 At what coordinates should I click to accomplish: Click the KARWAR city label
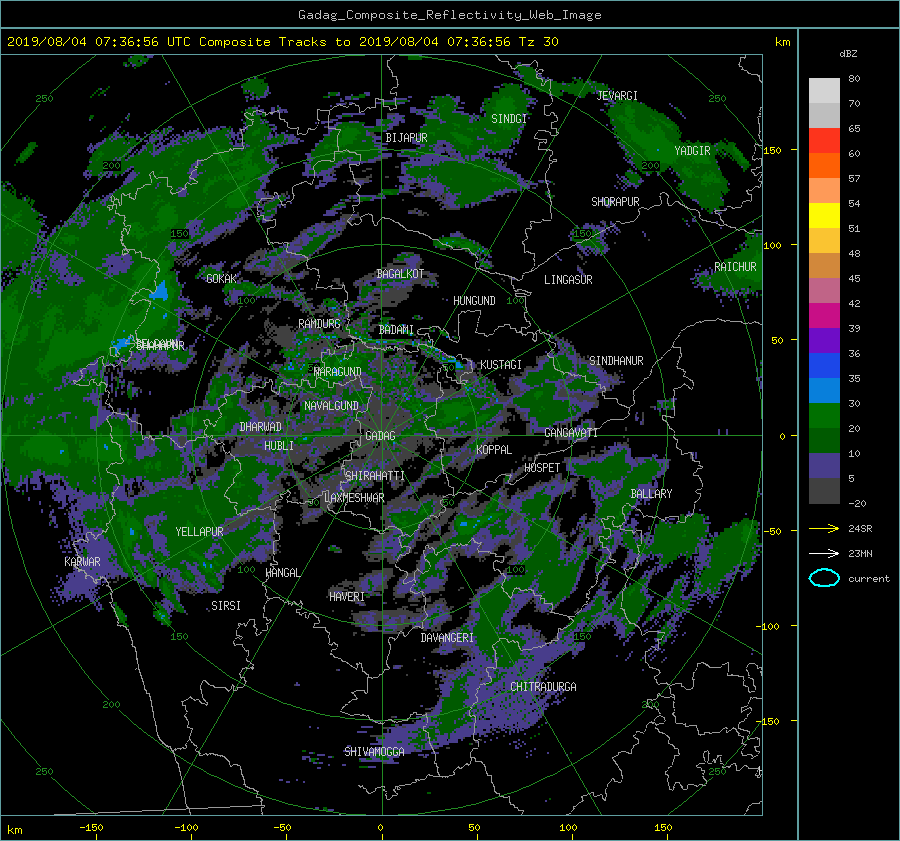pyautogui.click(x=82, y=562)
